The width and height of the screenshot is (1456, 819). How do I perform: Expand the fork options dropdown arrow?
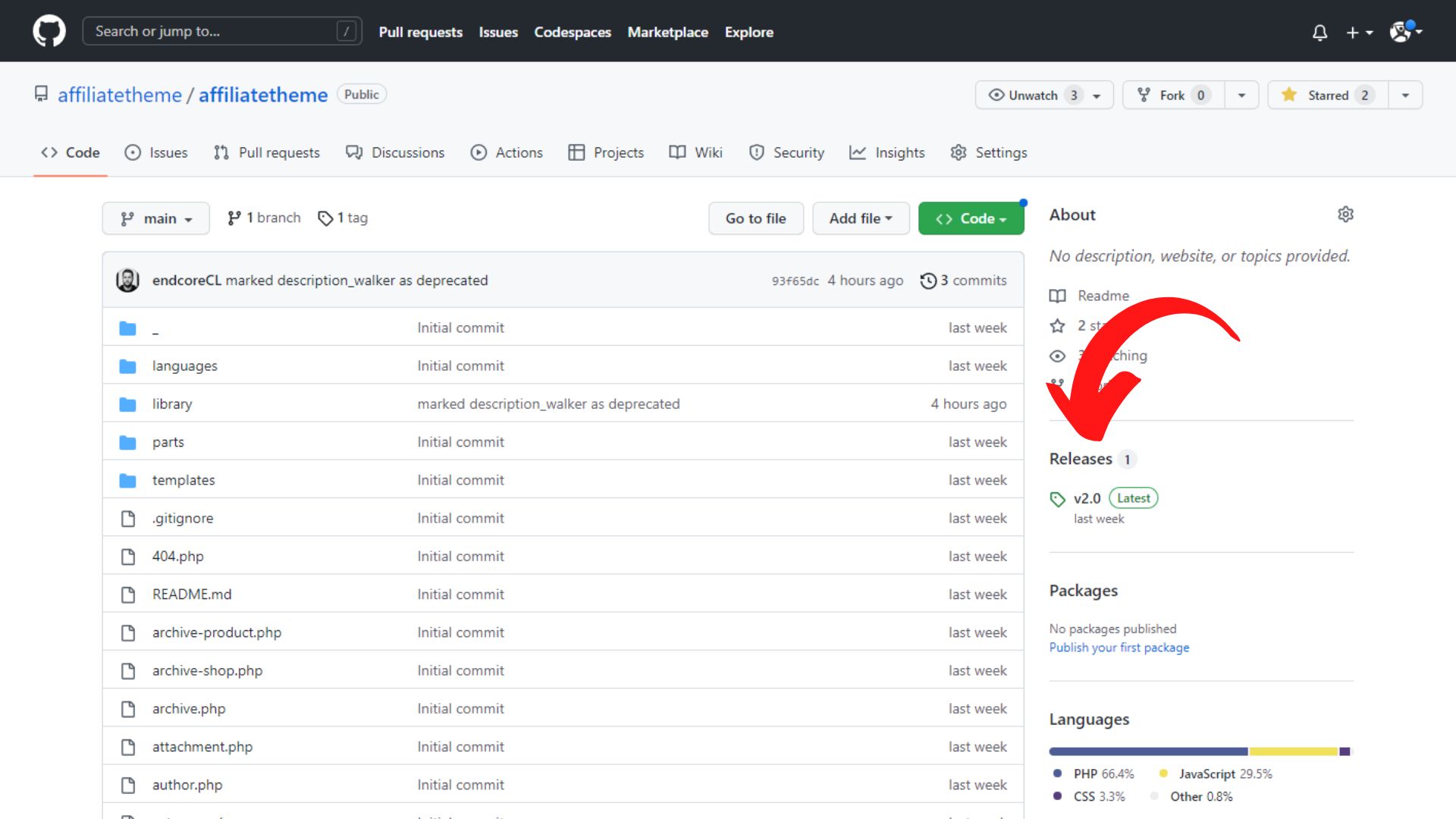tap(1241, 95)
